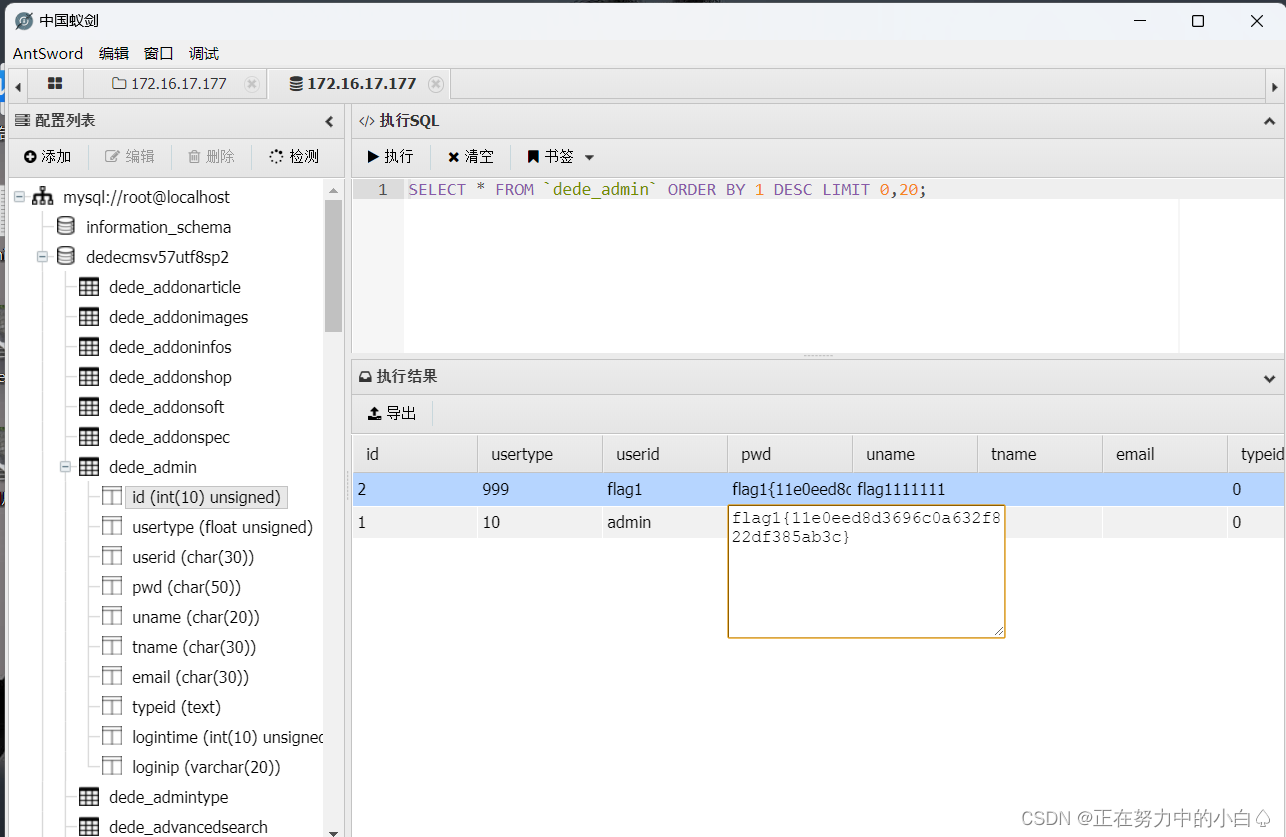Export results with 导出
This screenshot has width=1286, height=837.
click(392, 414)
